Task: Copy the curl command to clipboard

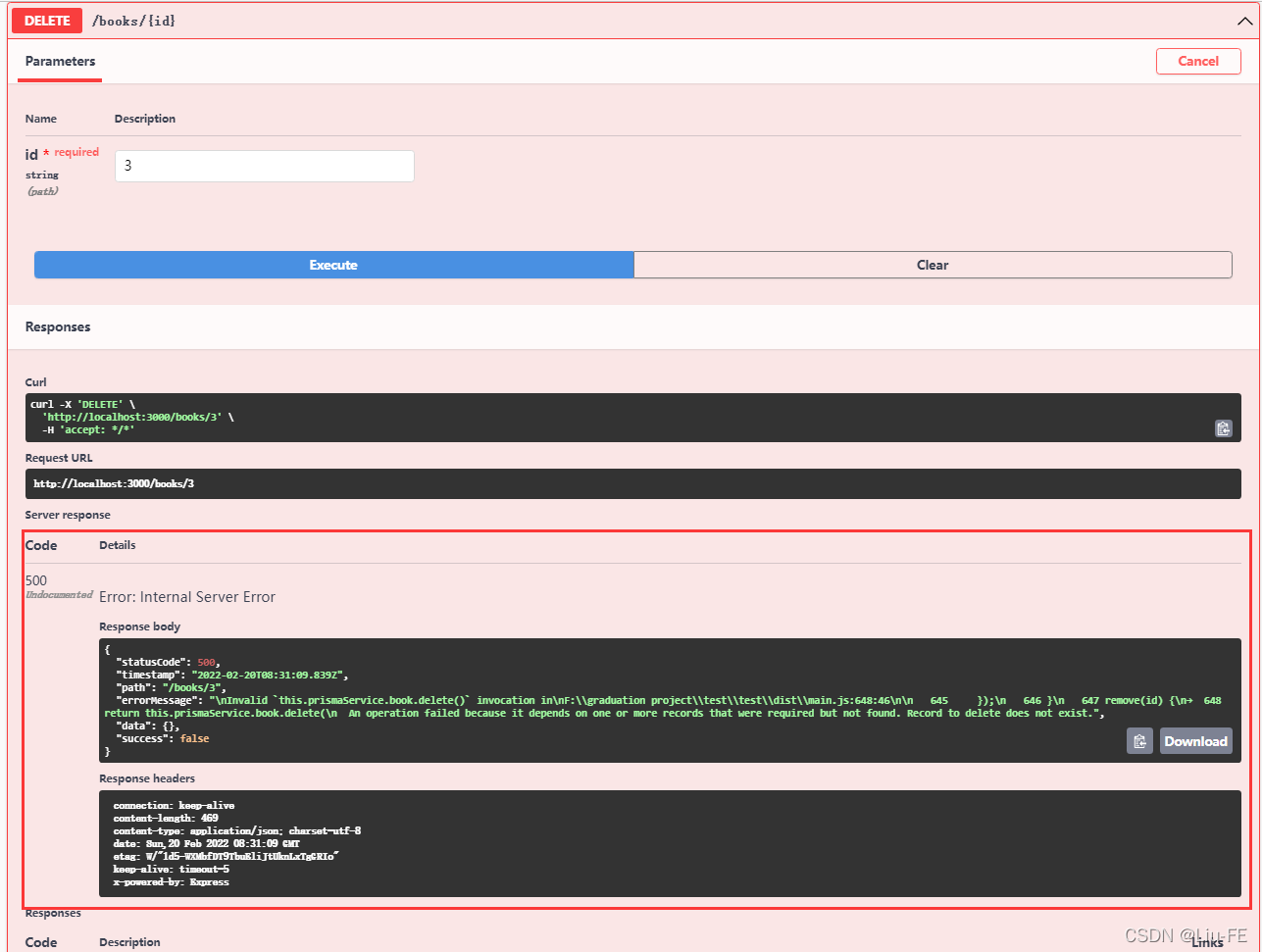Action: tap(1223, 428)
